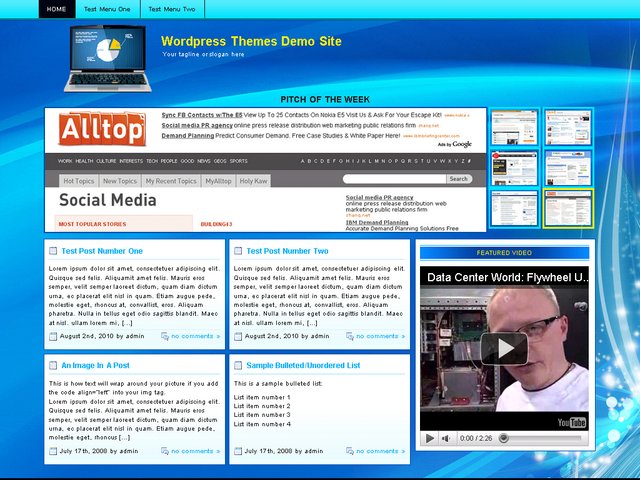Open the Sync FB Contacts ad link
Screen dimensions: 640x480
(202, 115)
